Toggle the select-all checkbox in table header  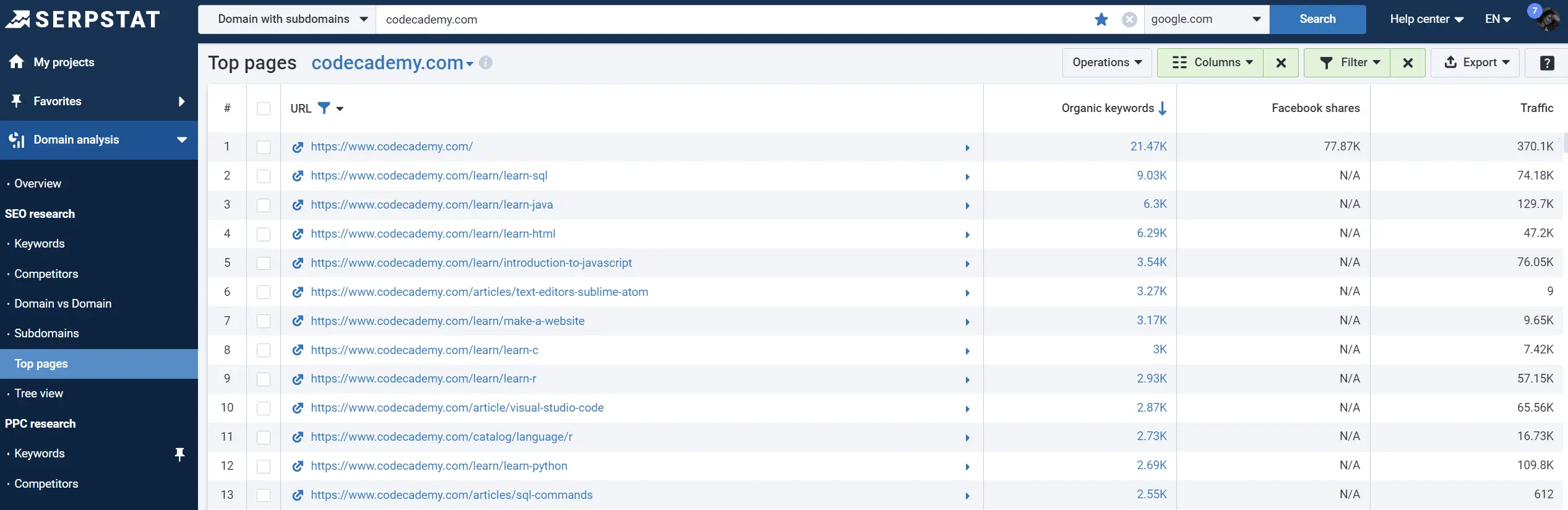tap(264, 109)
